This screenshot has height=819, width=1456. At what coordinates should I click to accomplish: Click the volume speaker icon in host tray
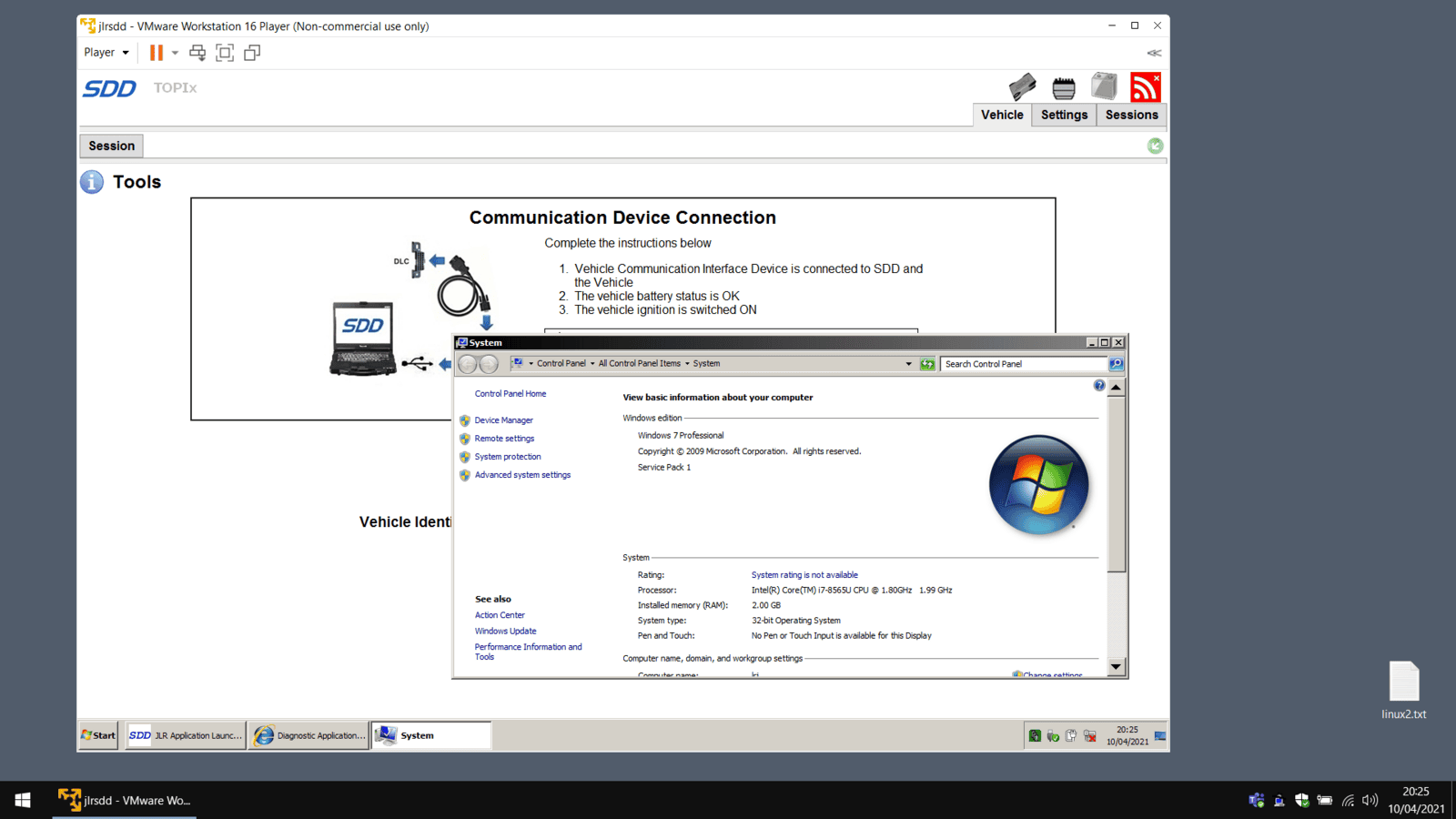pos(1370,800)
